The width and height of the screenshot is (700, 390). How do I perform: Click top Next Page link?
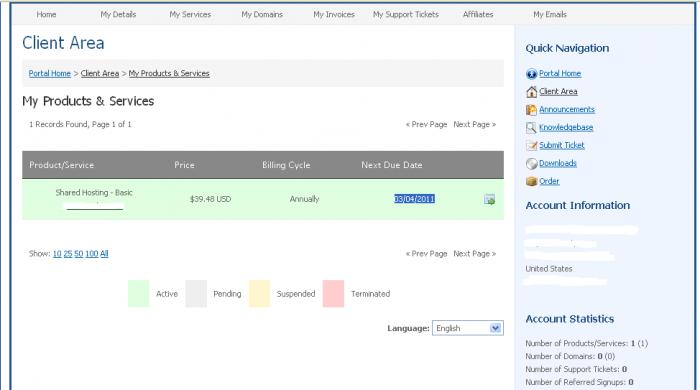click(x=475, y=124)
